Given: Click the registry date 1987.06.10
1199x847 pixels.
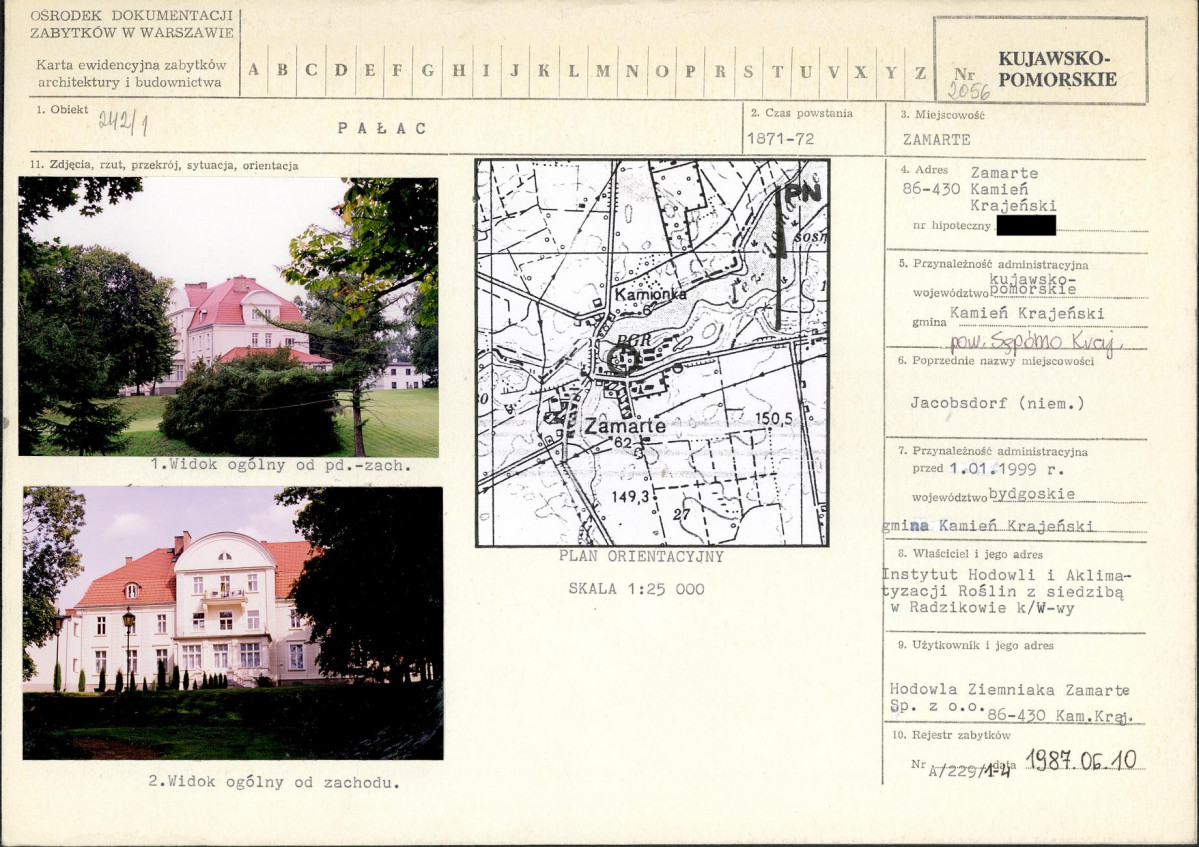Looking at the screenshot, I should pyautogui.click(x=1081, y=760).
